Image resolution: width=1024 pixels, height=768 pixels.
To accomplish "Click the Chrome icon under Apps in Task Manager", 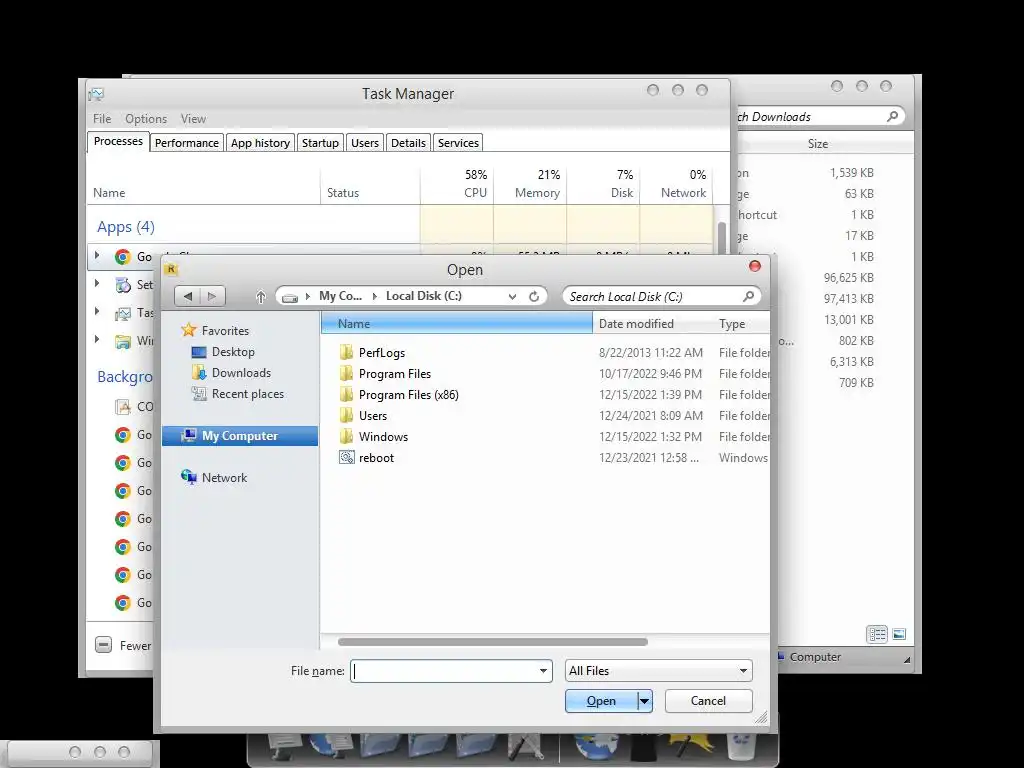I will coord(122,257).
